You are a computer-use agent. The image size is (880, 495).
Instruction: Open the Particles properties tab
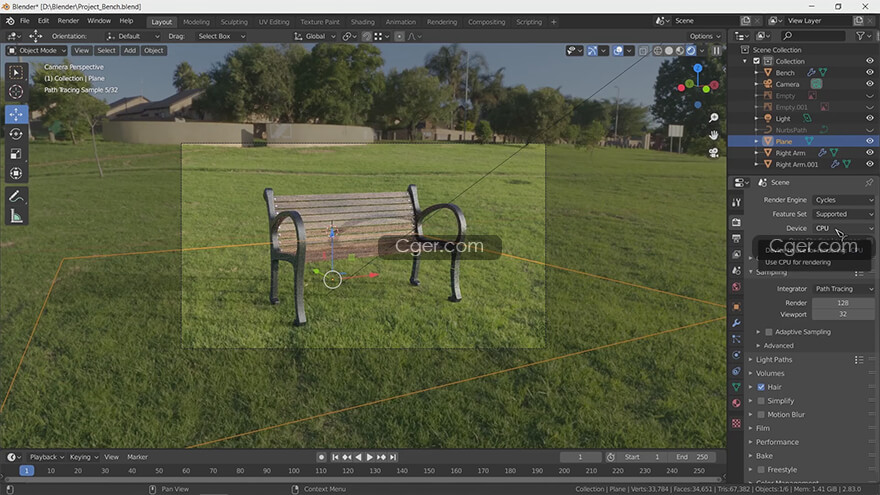(x=736, y=339)
